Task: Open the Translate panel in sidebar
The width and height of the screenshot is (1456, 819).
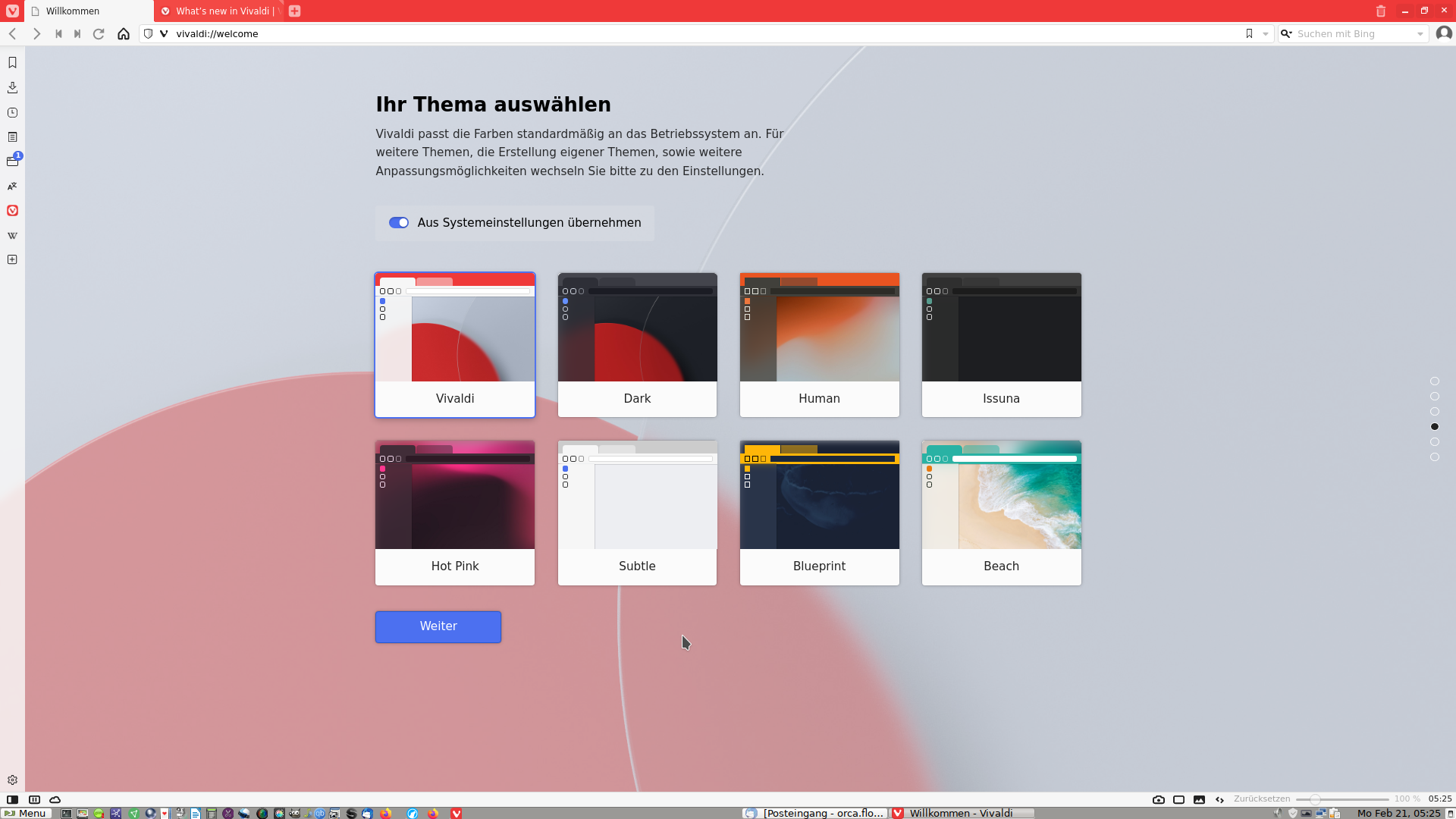Action: click(x=12, y=187)
